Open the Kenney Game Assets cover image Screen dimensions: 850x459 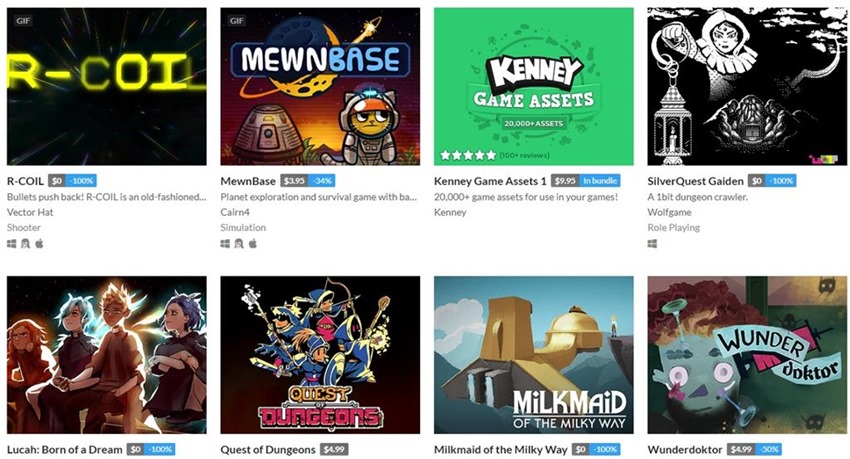click(533, 86)
